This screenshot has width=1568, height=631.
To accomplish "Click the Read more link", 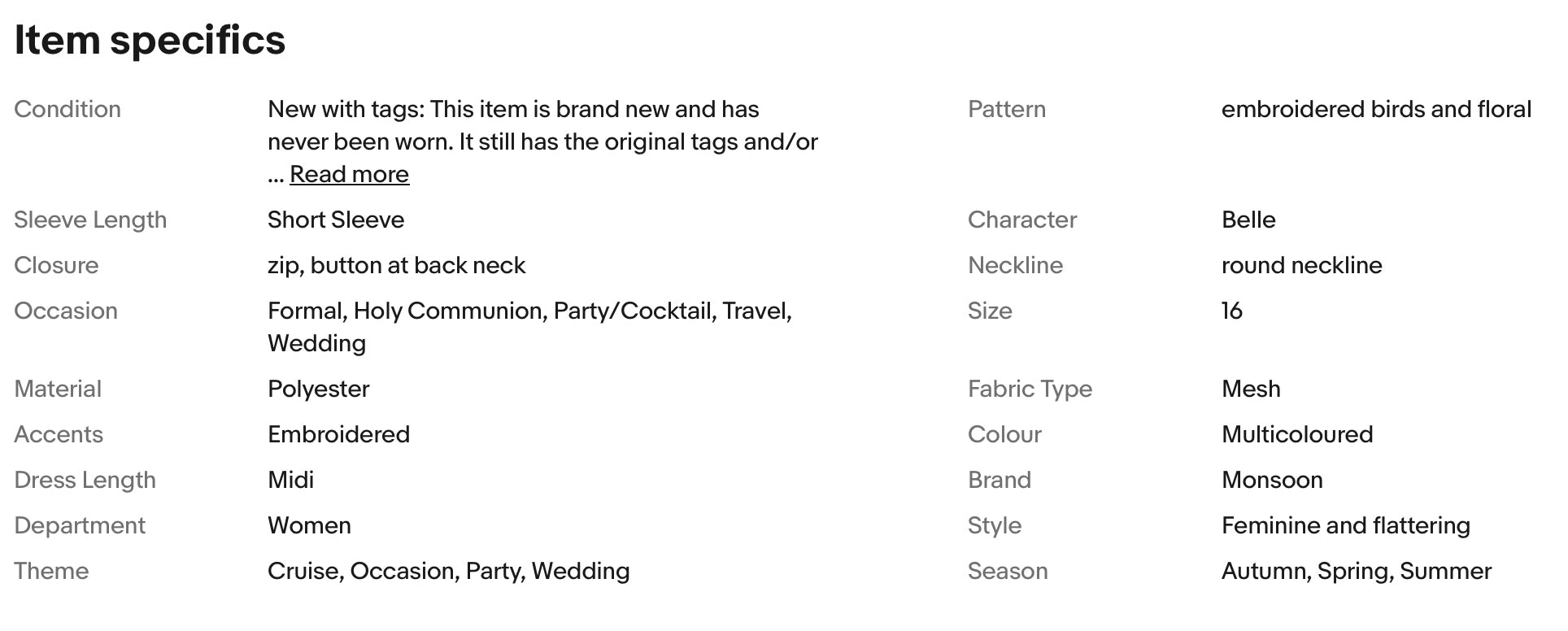I will [349, 175].
